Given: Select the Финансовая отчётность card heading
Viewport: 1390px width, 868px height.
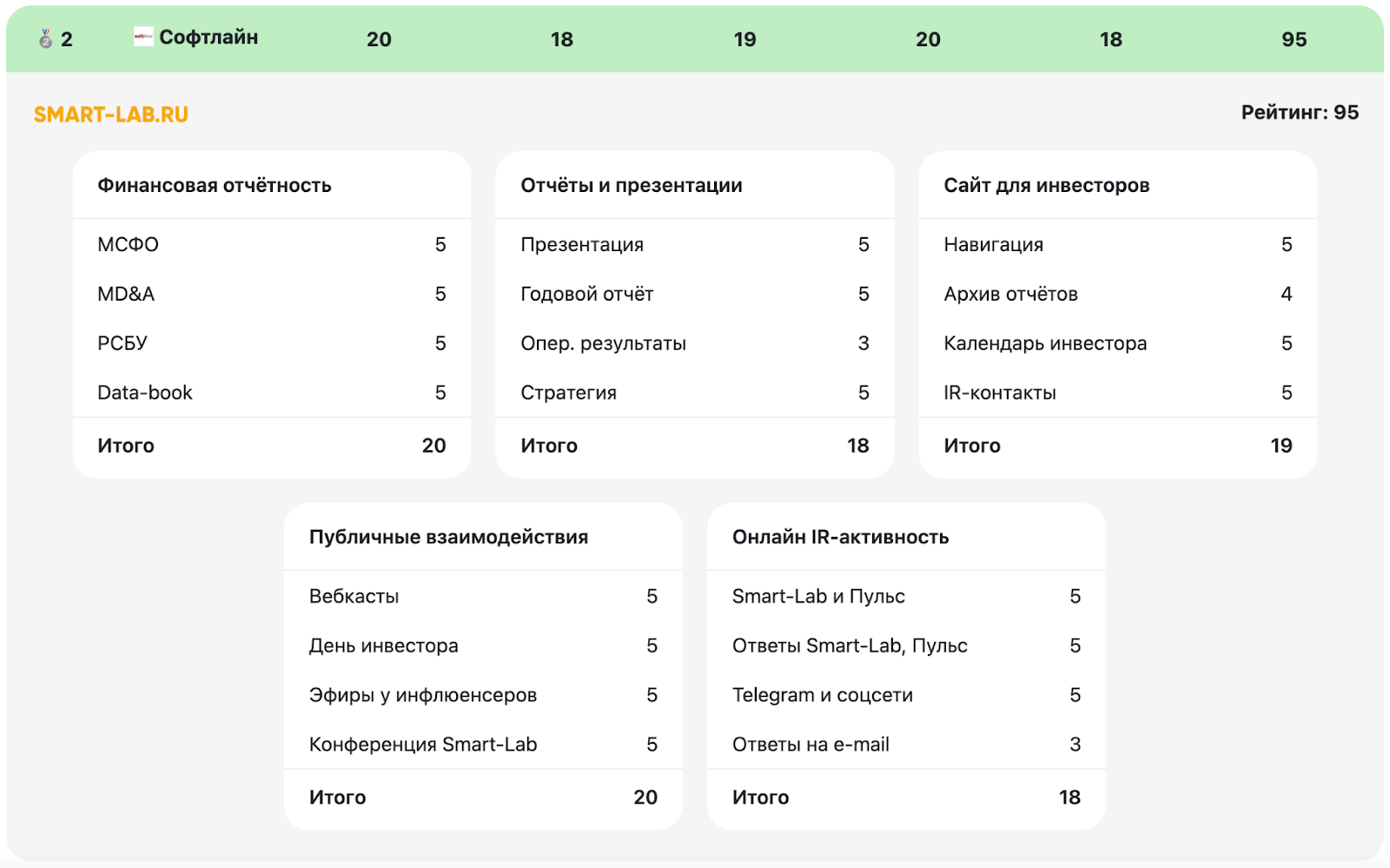Looking at the screenshot, I should point(215,185).
